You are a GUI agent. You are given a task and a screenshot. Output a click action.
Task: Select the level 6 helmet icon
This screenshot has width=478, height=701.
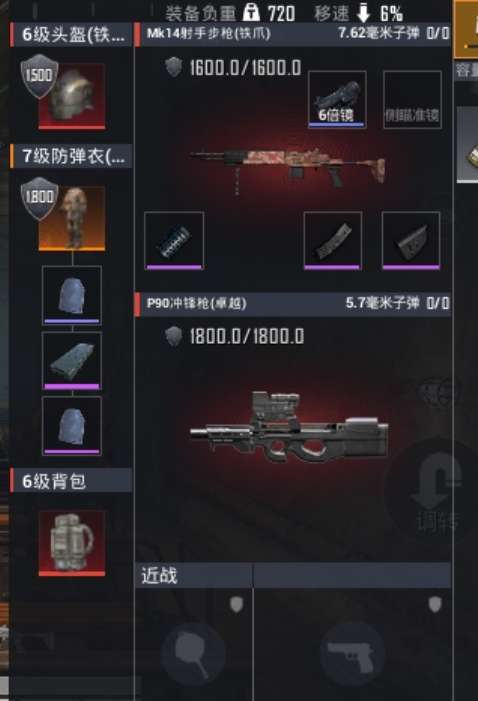72,96
